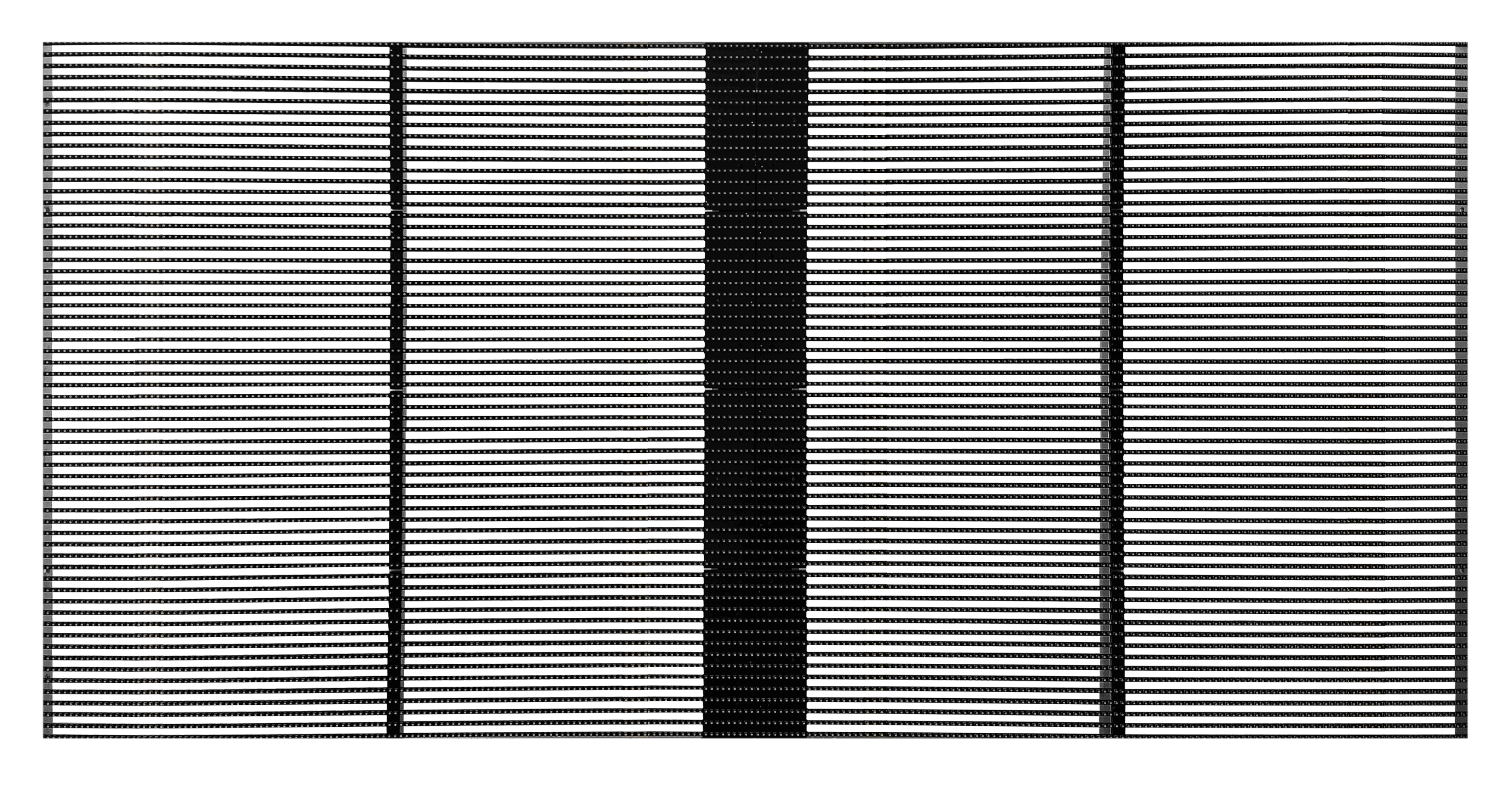This screenshot has width=1512, height=787.
Task: Click the gray margin above the LED panel
Action: [756, 21]
